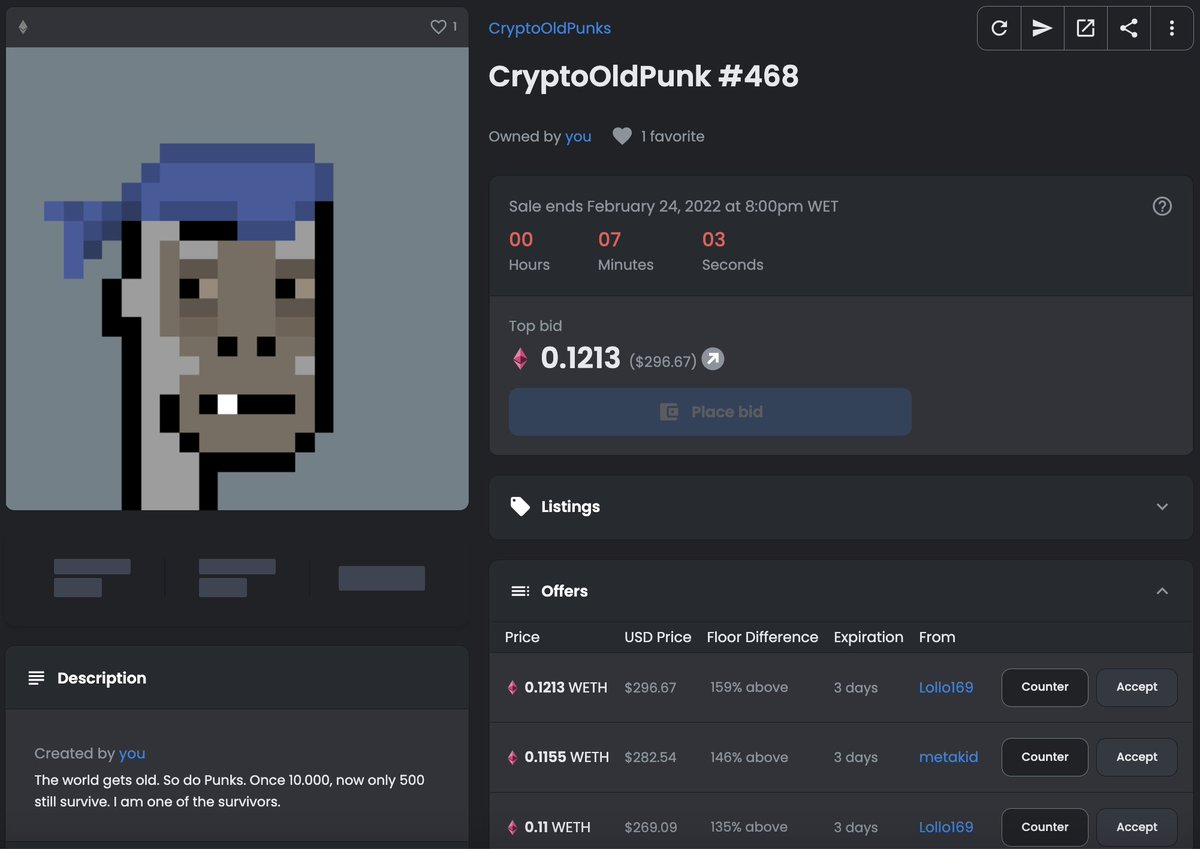
Task: Accept the 0.1155 WETH offer from metakid
Action: pyautogui.click(x=1137, y=757)
